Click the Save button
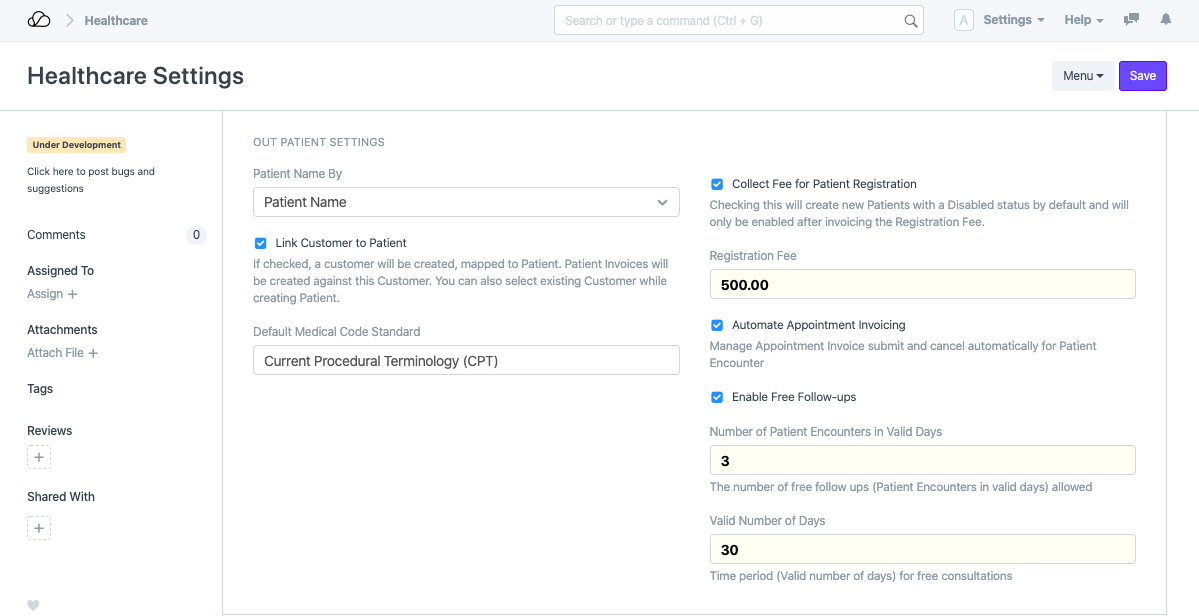1199x616 pixels. [x=1142, y=76]
